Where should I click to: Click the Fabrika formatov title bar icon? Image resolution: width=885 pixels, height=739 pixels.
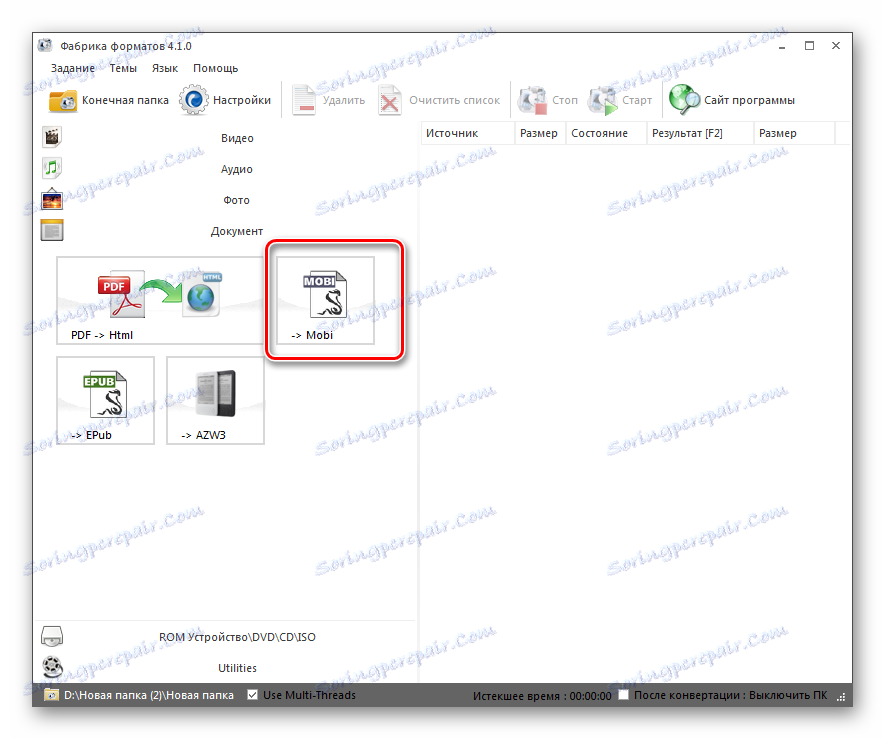tap(45, 45)
